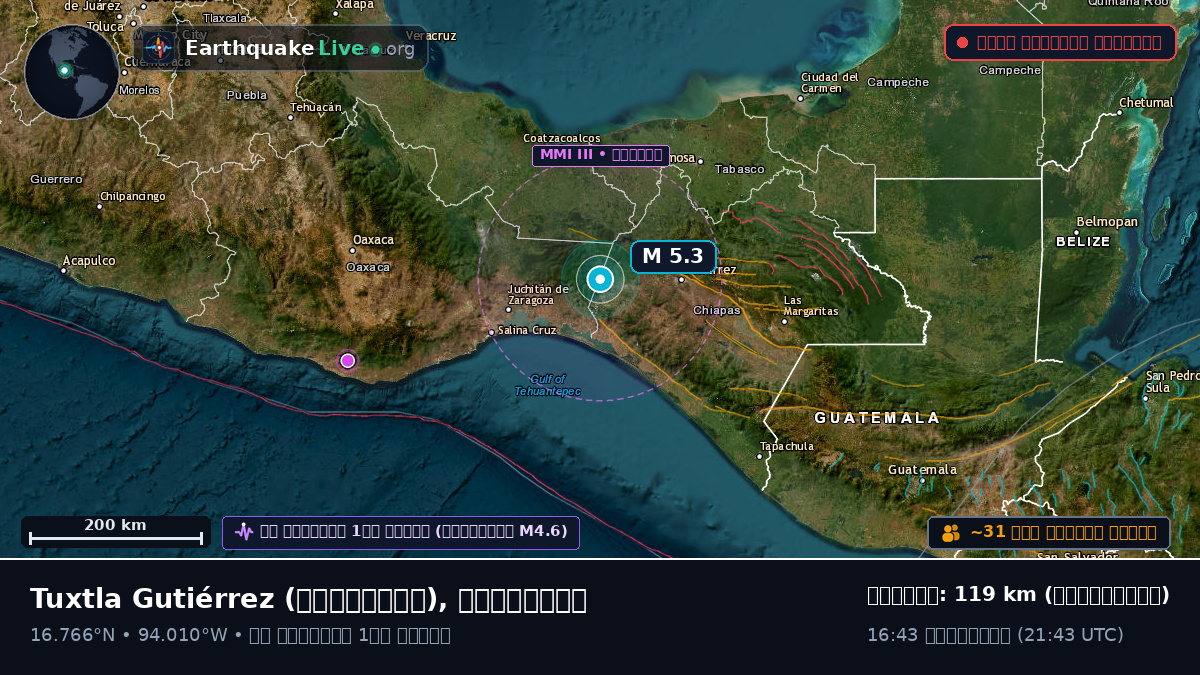Click the Chetumal city label

coord(1146,103)
